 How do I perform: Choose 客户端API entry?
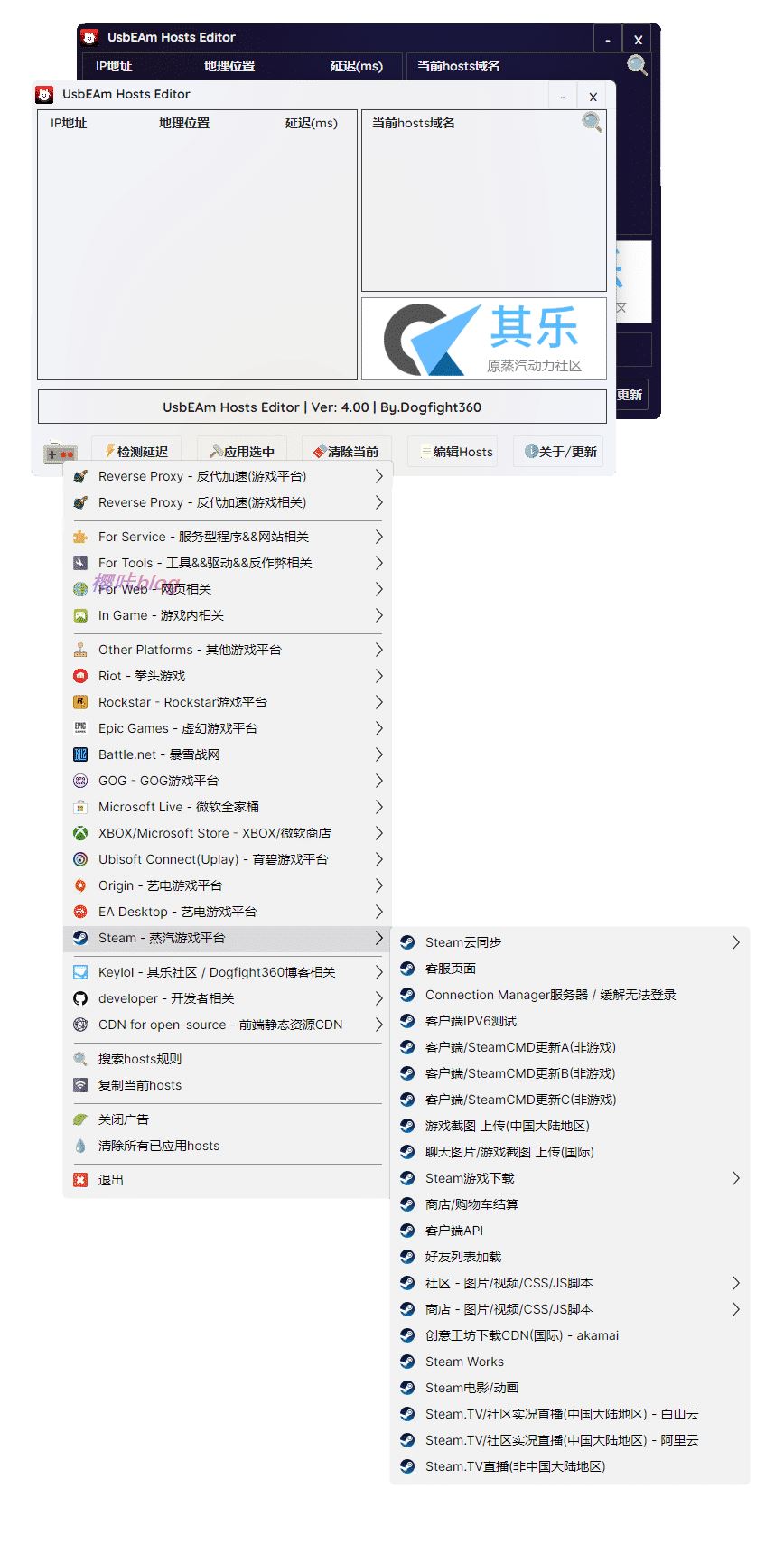570,1231
